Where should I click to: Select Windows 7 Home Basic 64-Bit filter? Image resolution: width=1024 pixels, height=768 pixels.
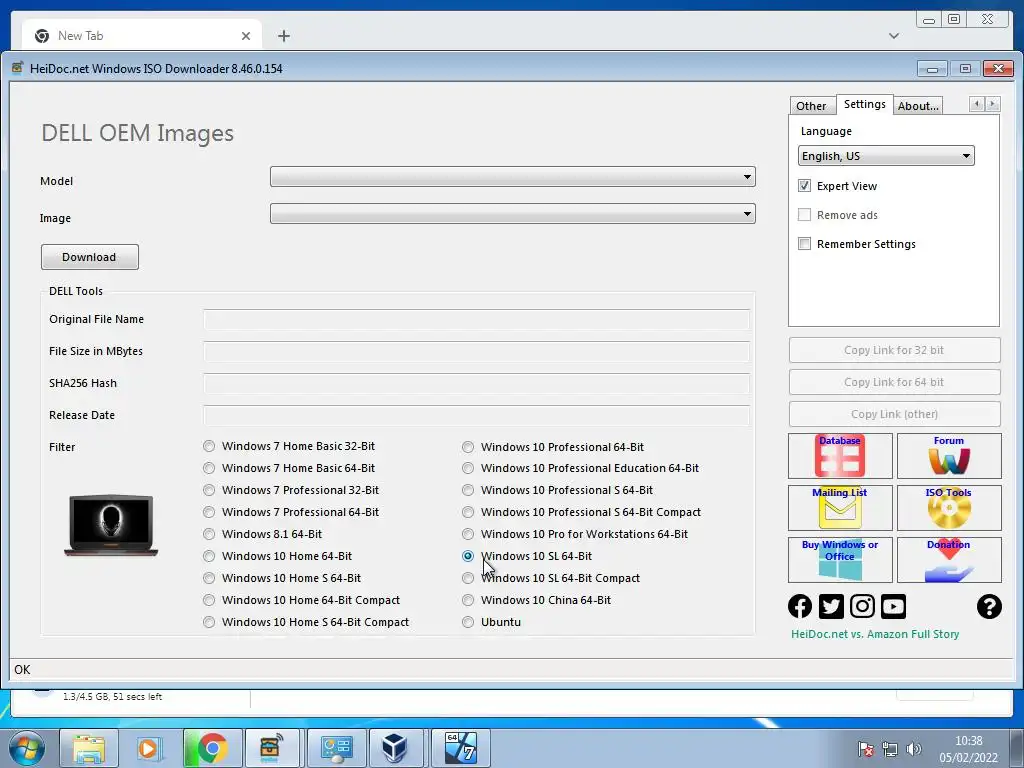click(x=209, y=468)
